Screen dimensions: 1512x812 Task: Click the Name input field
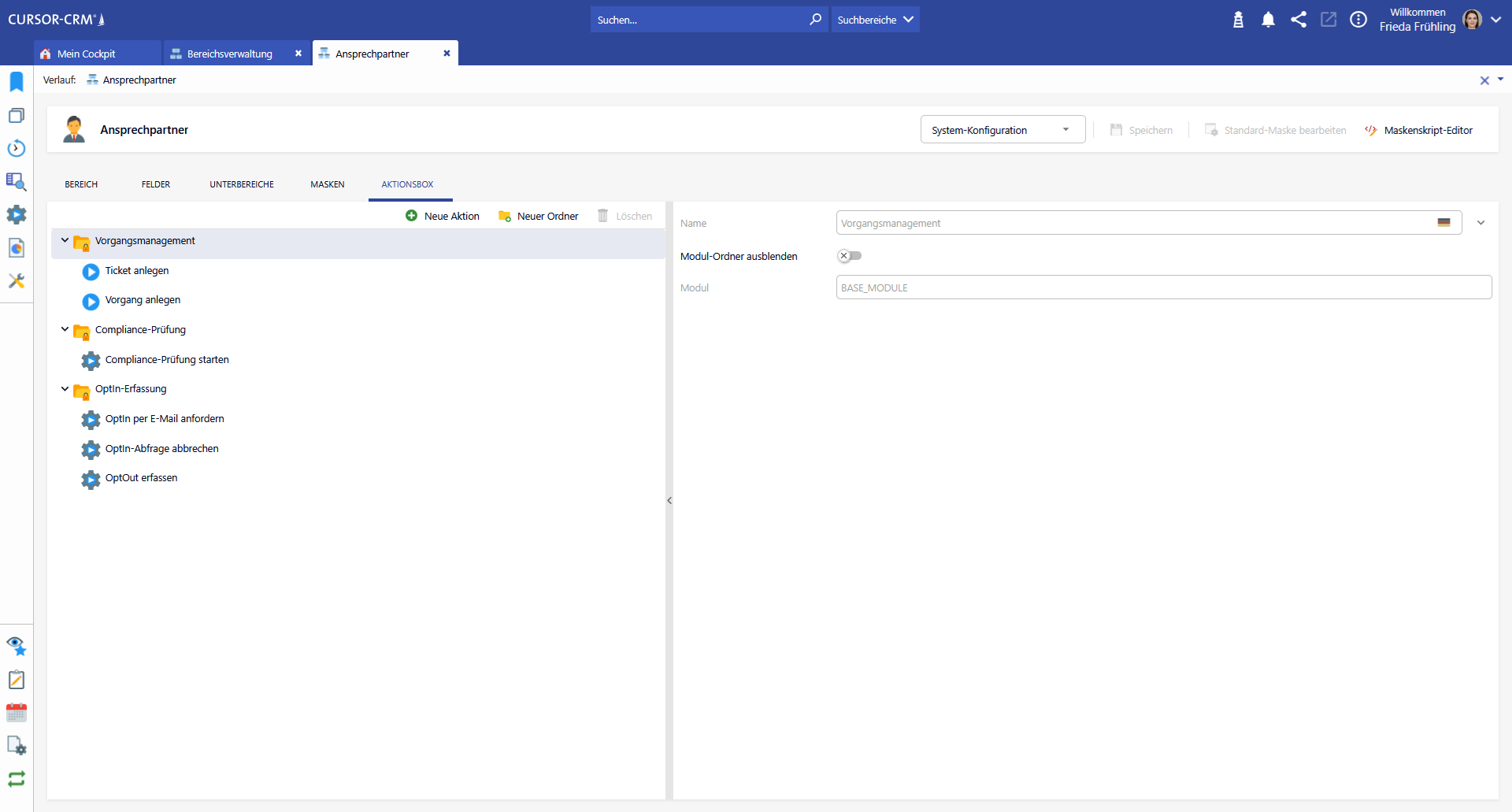(1134, 224)
